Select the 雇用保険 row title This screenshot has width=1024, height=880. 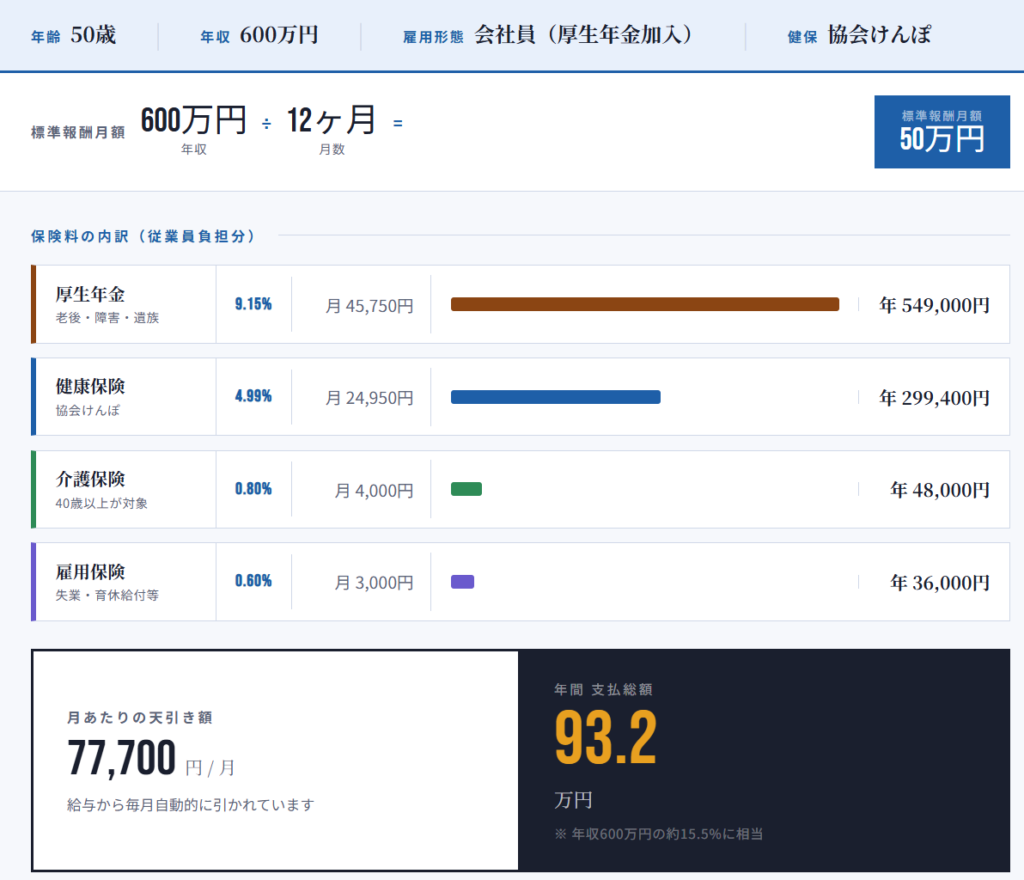coord(90,572)
